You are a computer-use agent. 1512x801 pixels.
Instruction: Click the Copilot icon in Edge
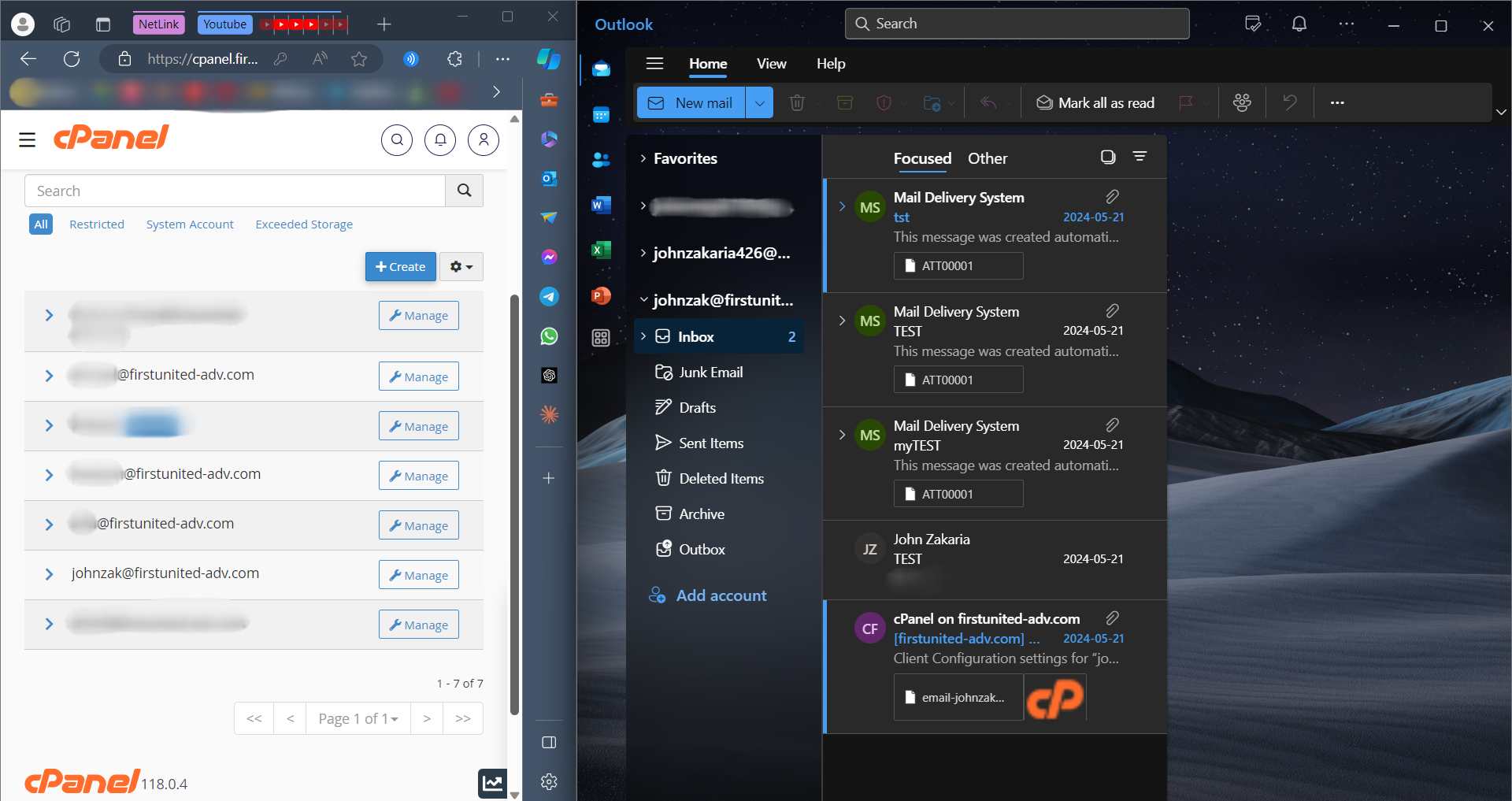[x=548, y=59]
